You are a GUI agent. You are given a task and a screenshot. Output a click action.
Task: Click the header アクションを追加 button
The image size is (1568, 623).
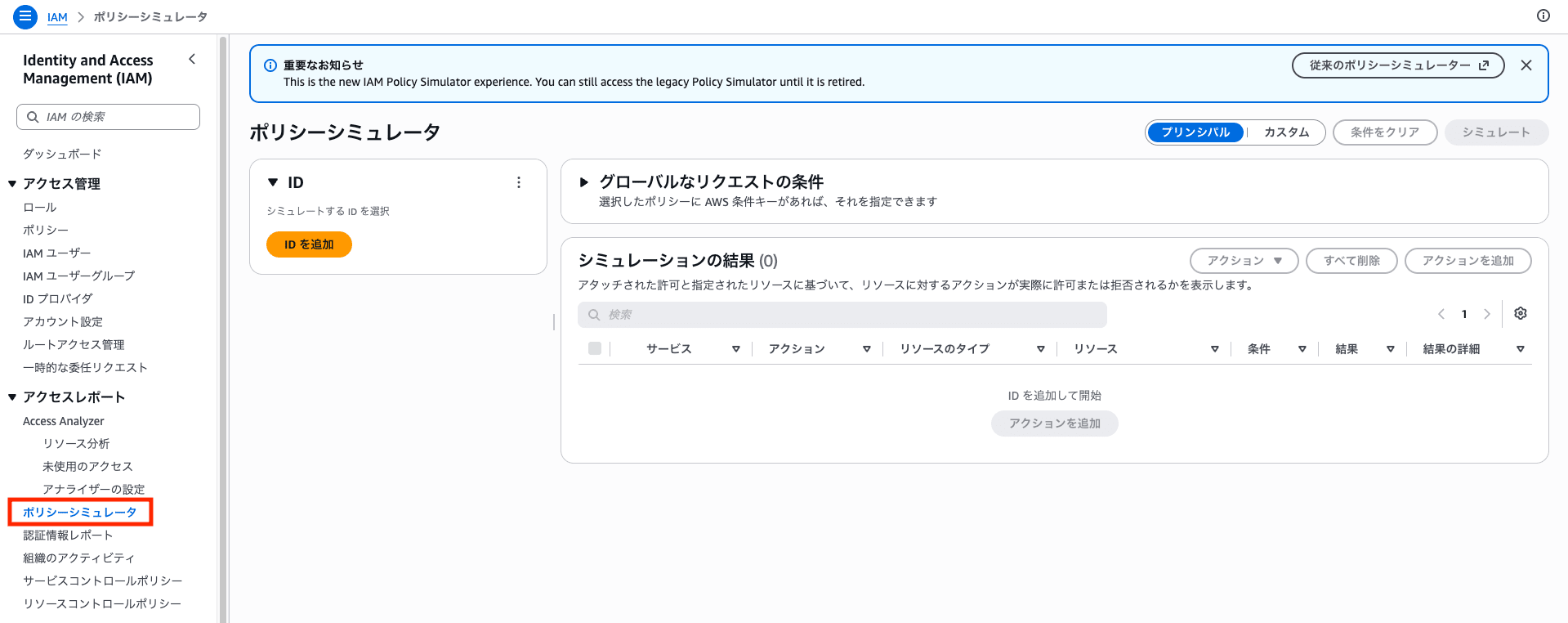(x=1467, y=261)
